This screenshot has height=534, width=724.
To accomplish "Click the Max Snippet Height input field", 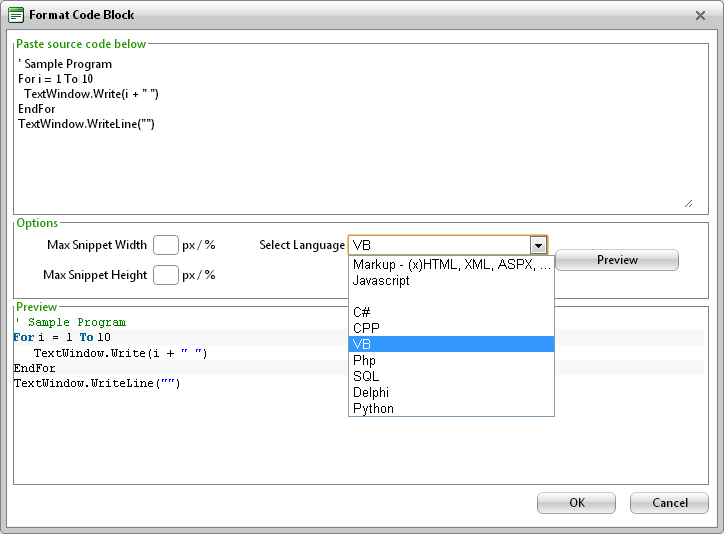I will pos(166,275).
